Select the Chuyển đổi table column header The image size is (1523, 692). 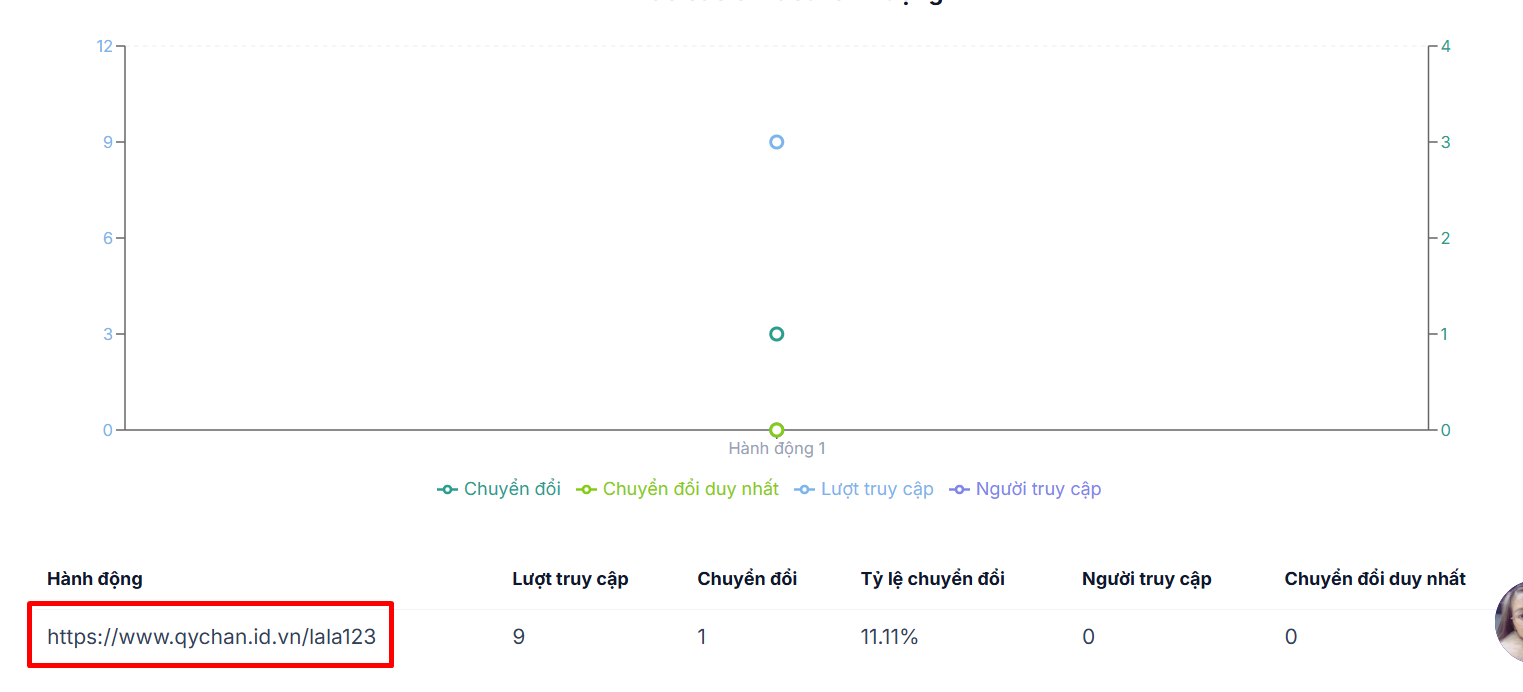(x=747, y=579)
